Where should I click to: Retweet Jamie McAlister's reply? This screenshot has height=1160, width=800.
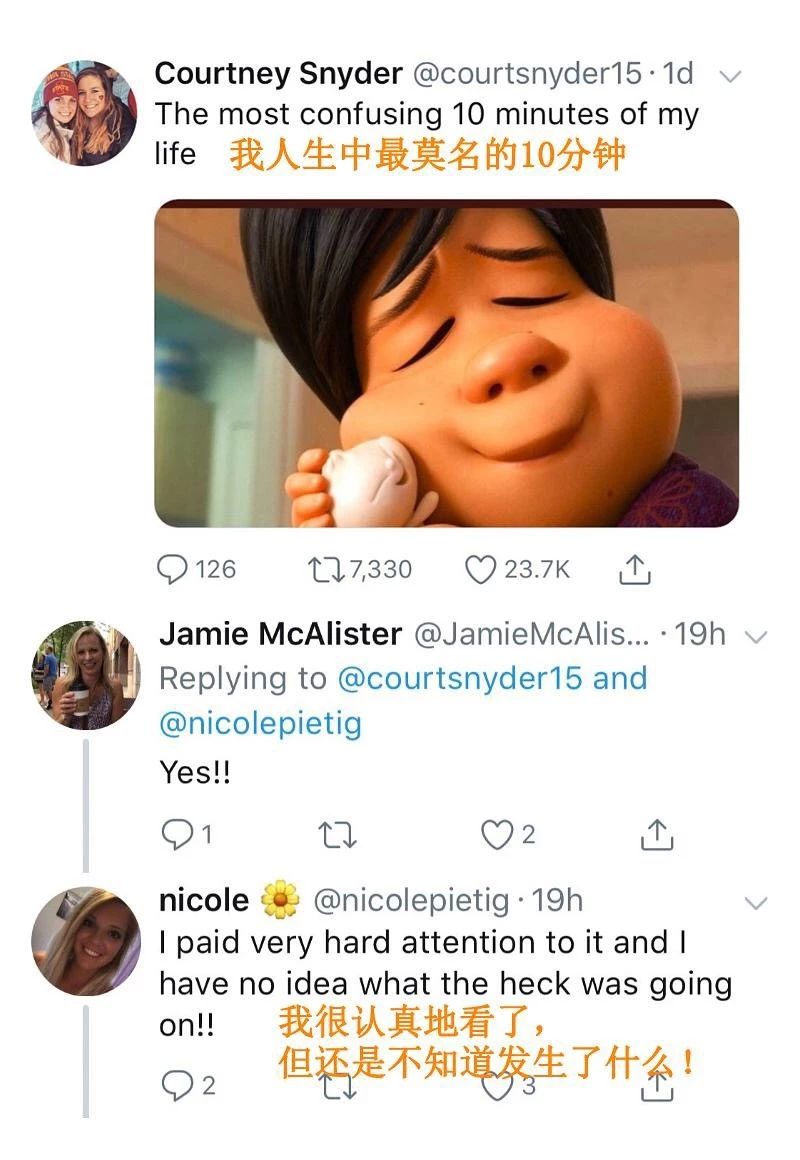(x=337, y=835)
